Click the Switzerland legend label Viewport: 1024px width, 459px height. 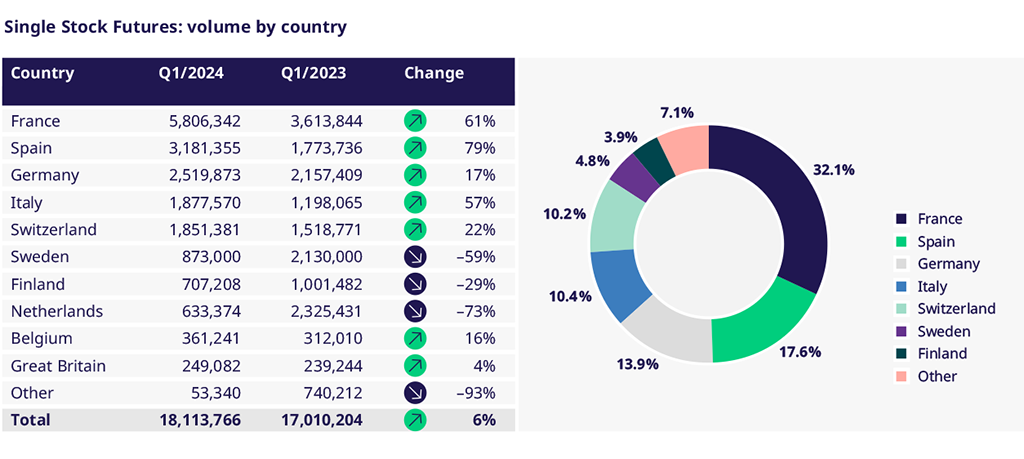956,308
